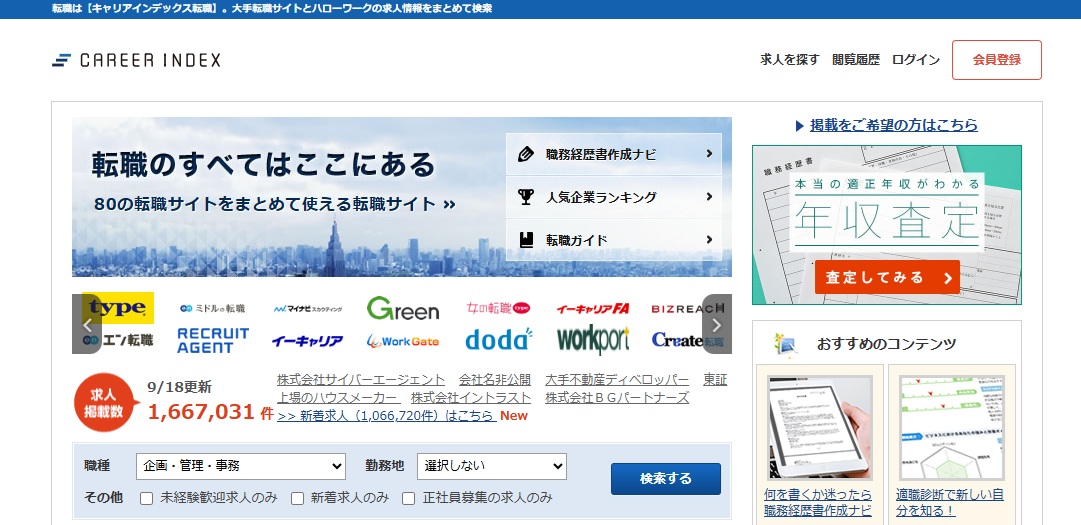
Task: Open the 適職診断で新しい自分を知る！ link
Action: point(950,503)
